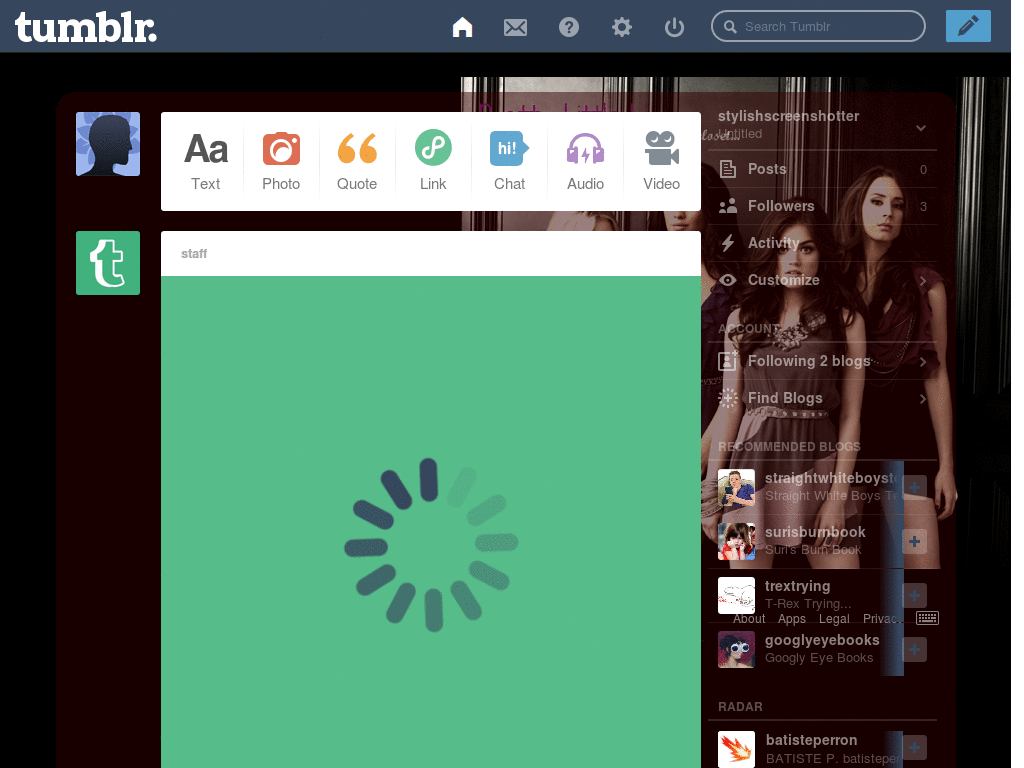Create a new Link post
This screenshot has width=1024, height=768.
click(x=433, y=161)
